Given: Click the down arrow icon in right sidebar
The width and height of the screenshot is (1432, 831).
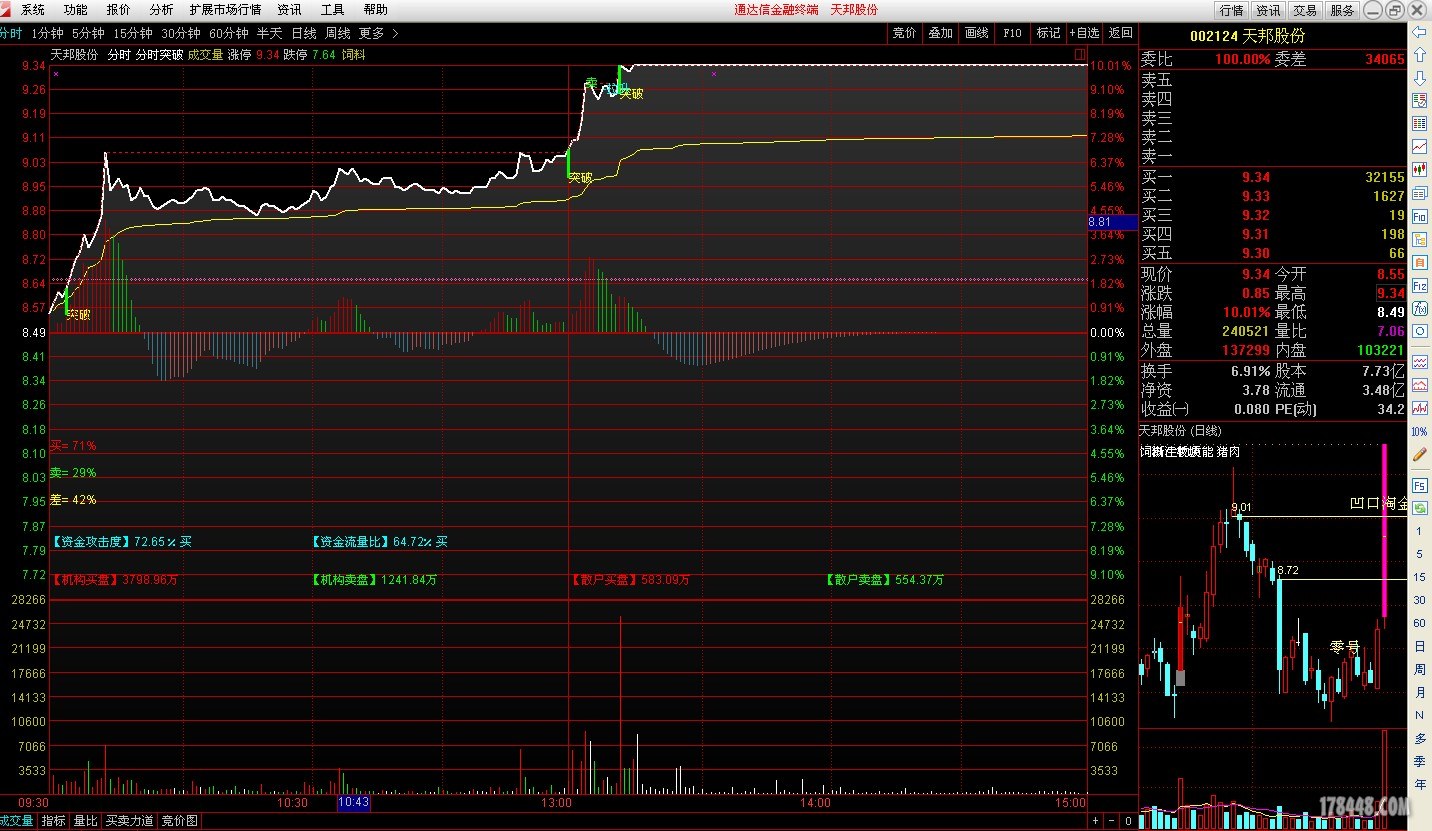Looking at the screenshot, I should tap(1419, 77).
